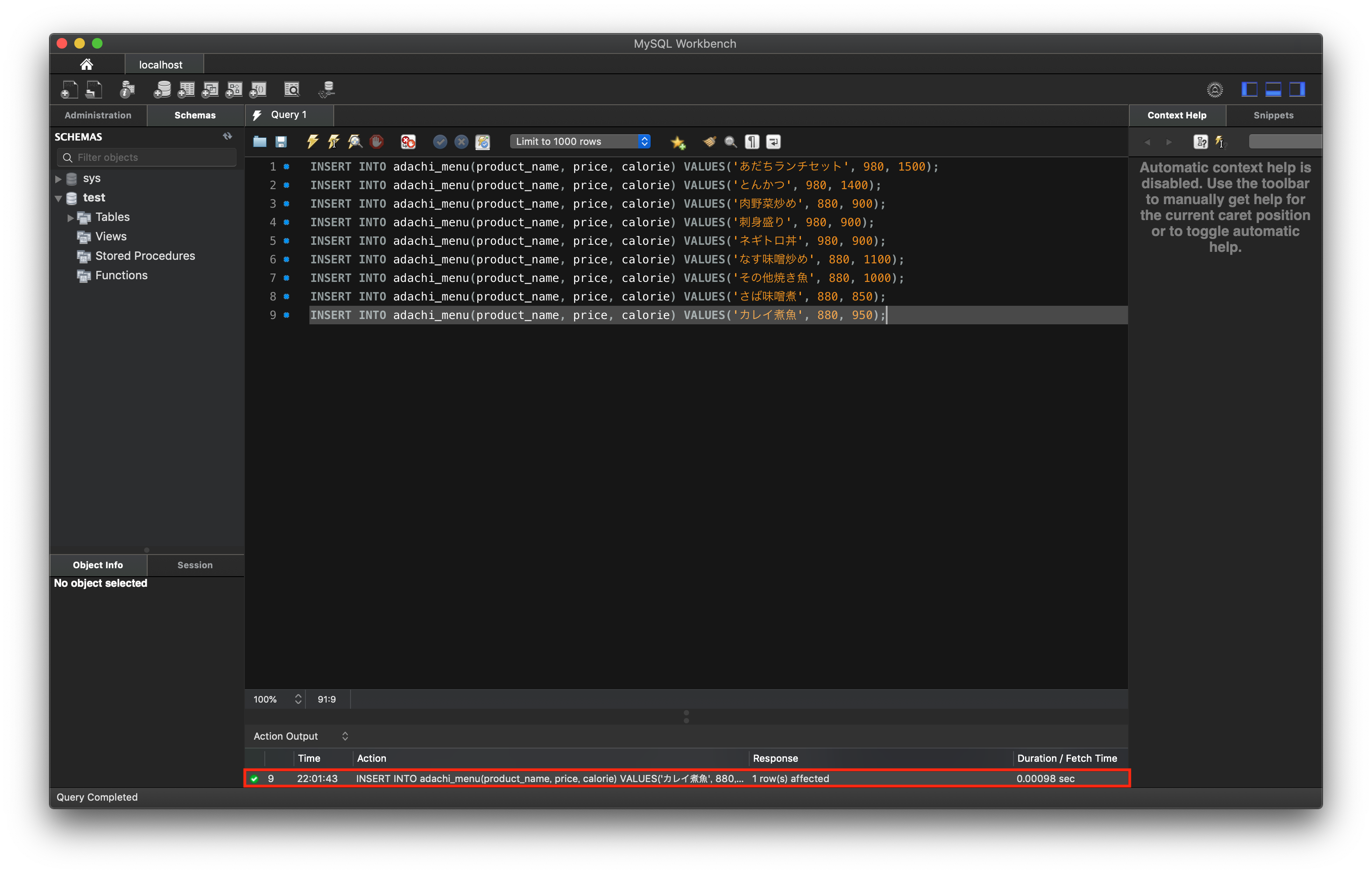The image size is (1372, 874).
Task: Open the Limit to 1000 rows dropdown
Action: tap(580, 141)
